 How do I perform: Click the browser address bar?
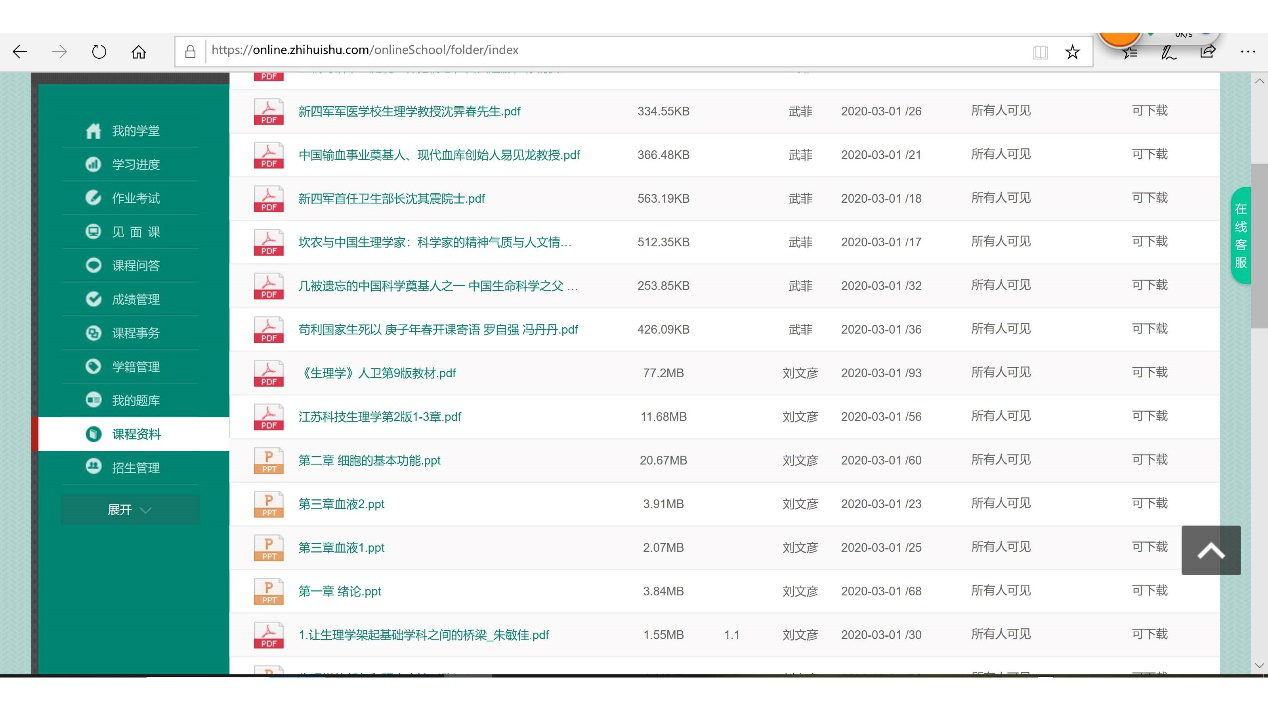pos(600,51)
